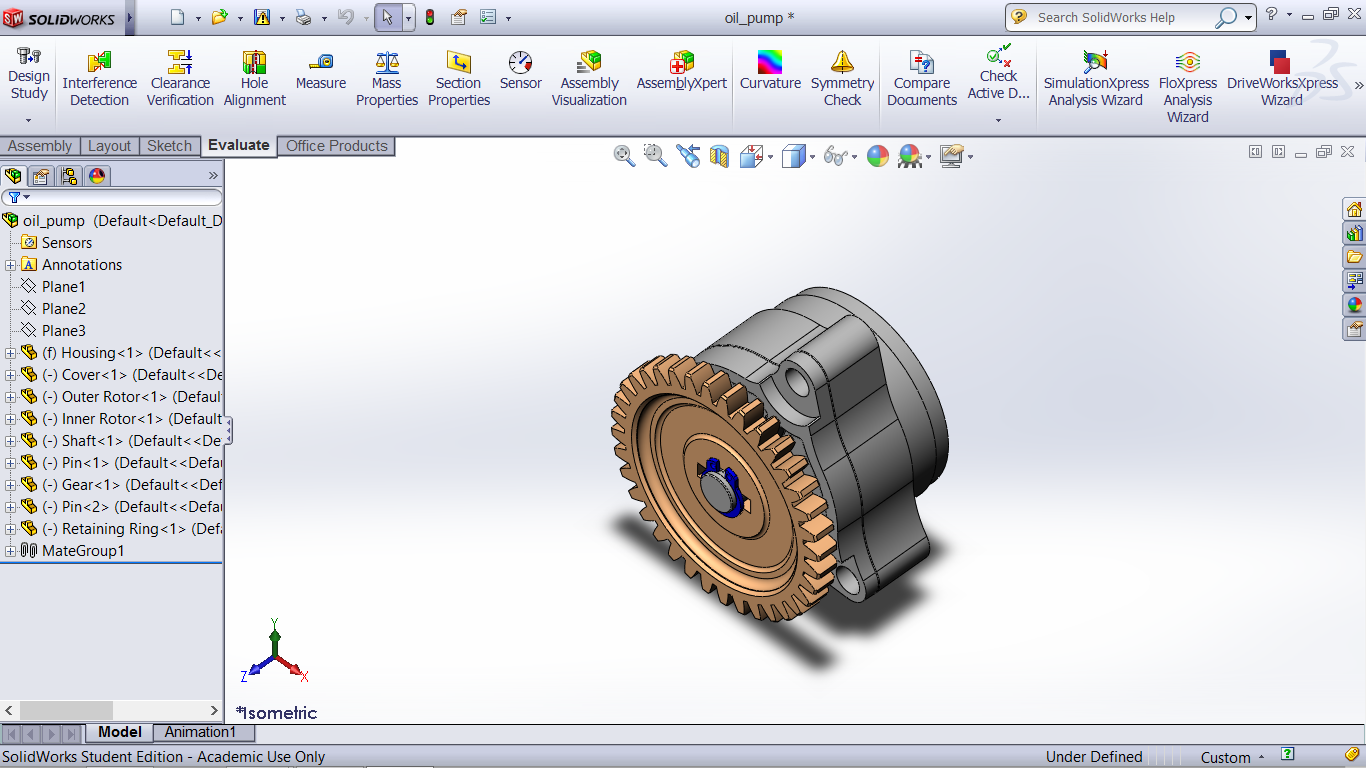Screen dimensions: 1366x768
Task: Open Custom Properties task pane tab
Action: click(x=1354, y=329)
